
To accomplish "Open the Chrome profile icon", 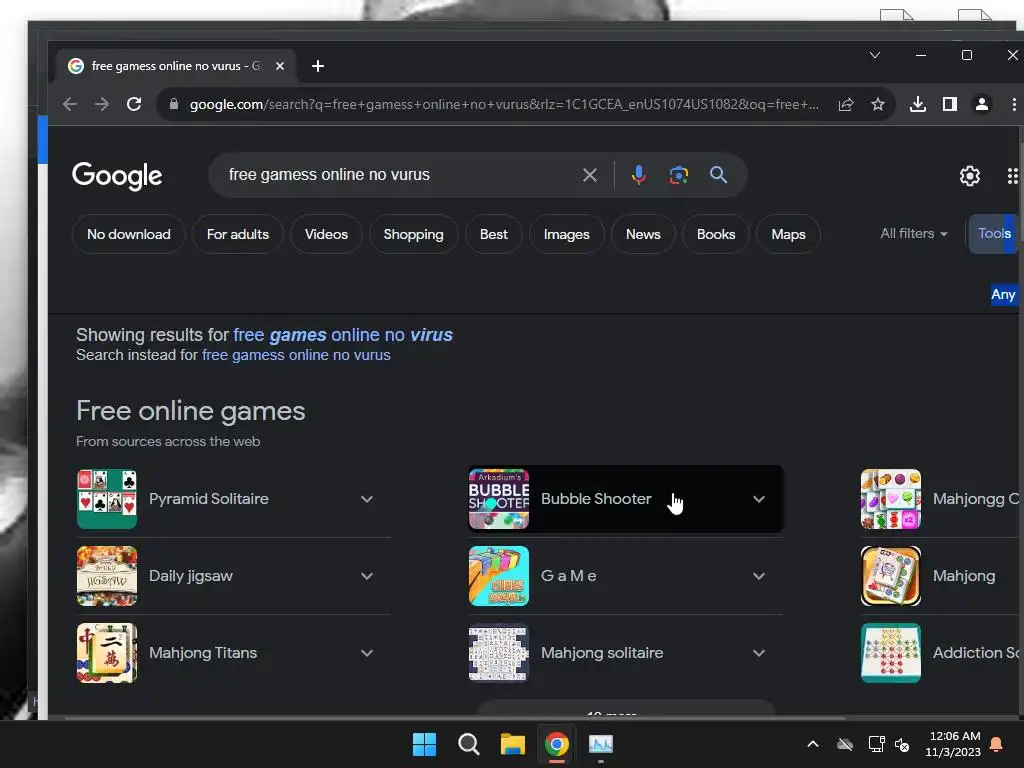I will 982,104.
